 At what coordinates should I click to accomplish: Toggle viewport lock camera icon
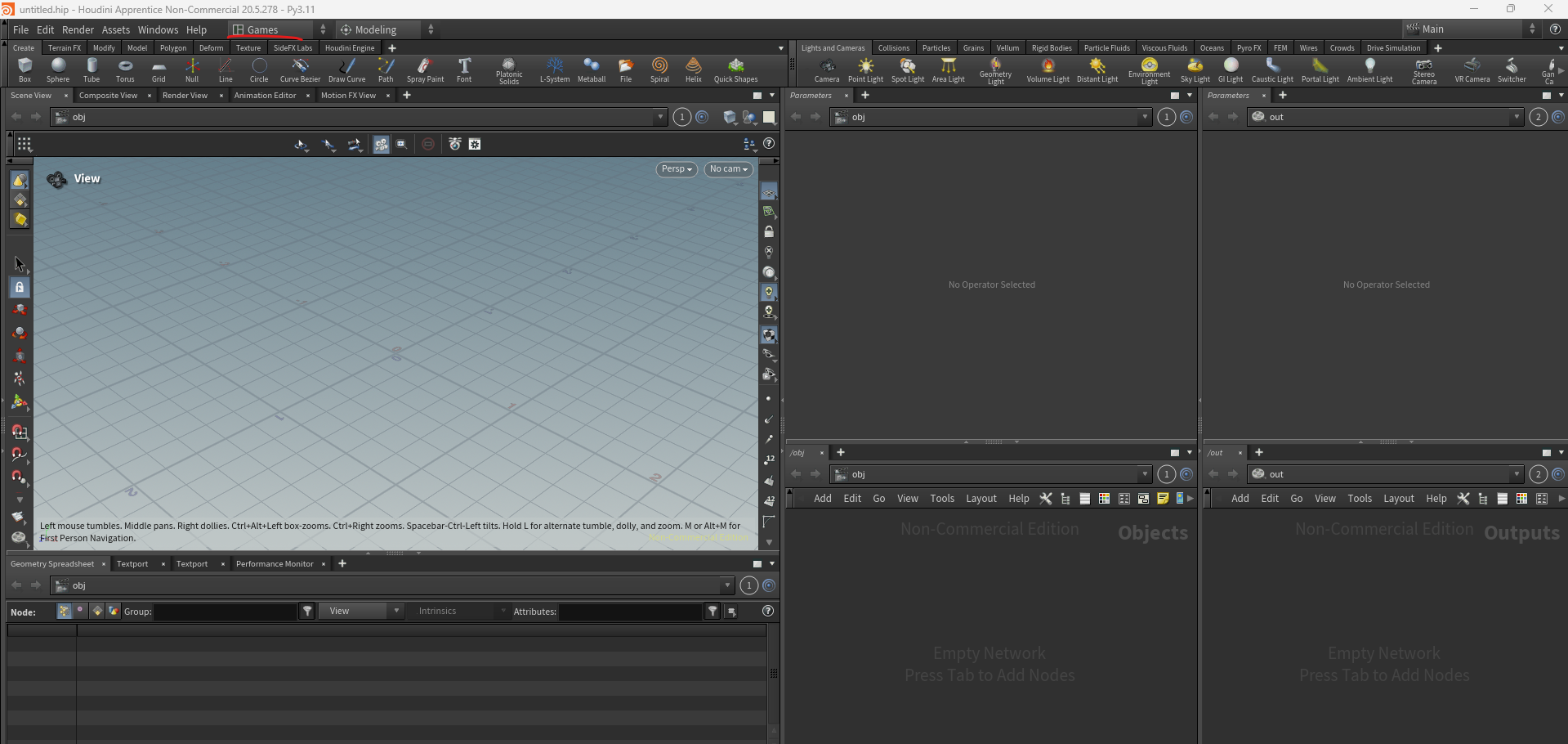coord(769,232)
